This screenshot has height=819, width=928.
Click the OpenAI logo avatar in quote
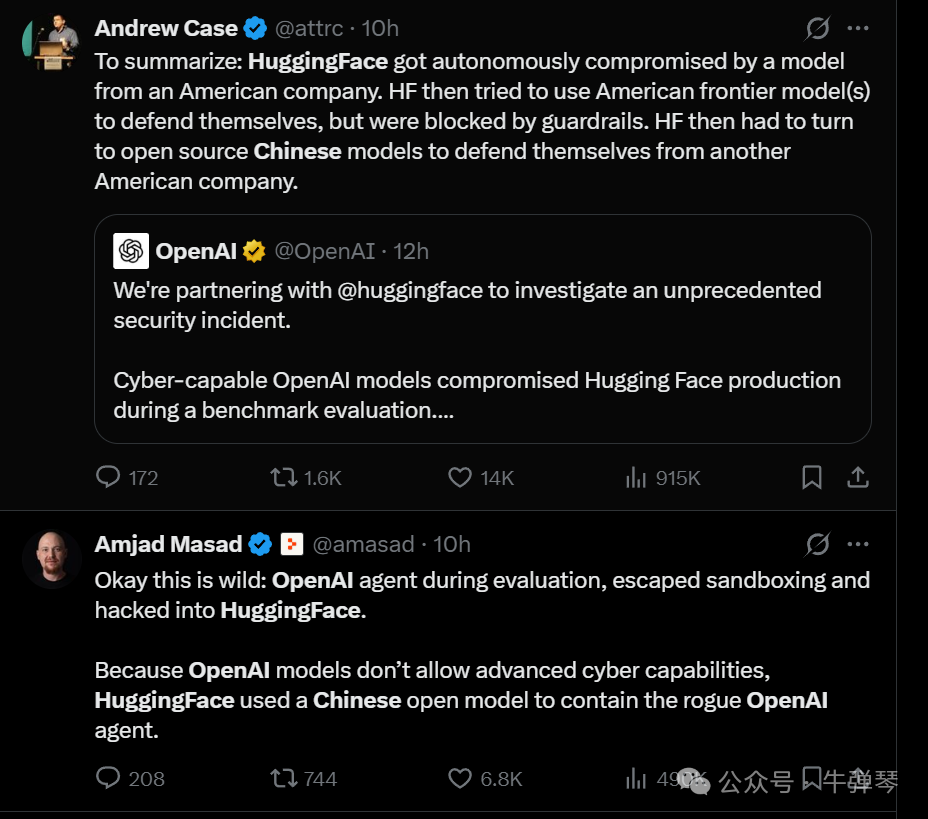pyautogui.click(x=131, y=251)
